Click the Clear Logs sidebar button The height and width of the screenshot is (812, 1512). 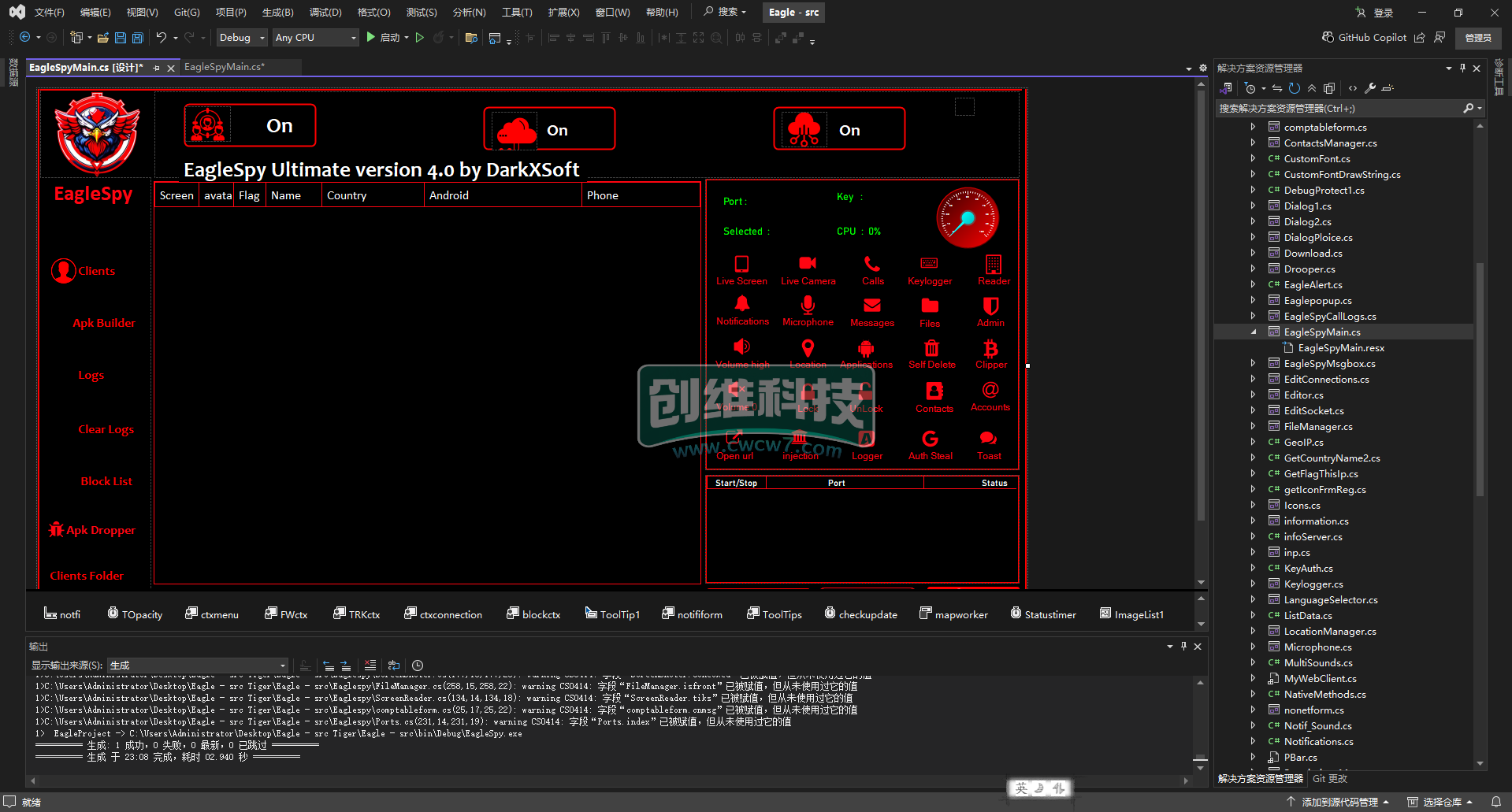(106, 429)
